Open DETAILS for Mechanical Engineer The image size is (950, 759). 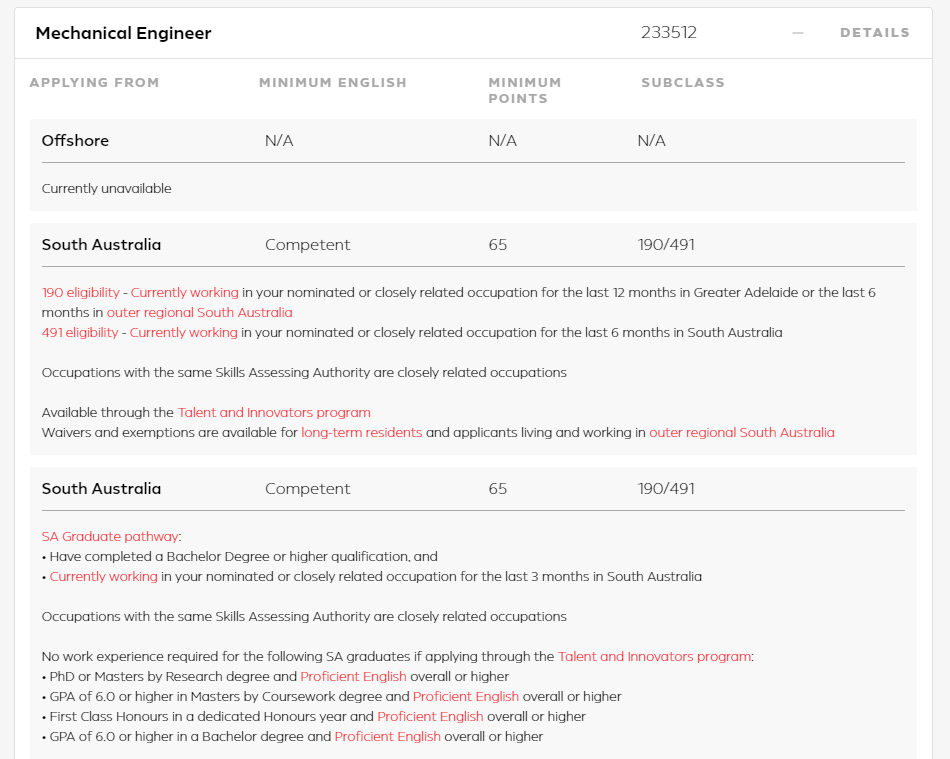pyautogui.click(x=874, y=33)
